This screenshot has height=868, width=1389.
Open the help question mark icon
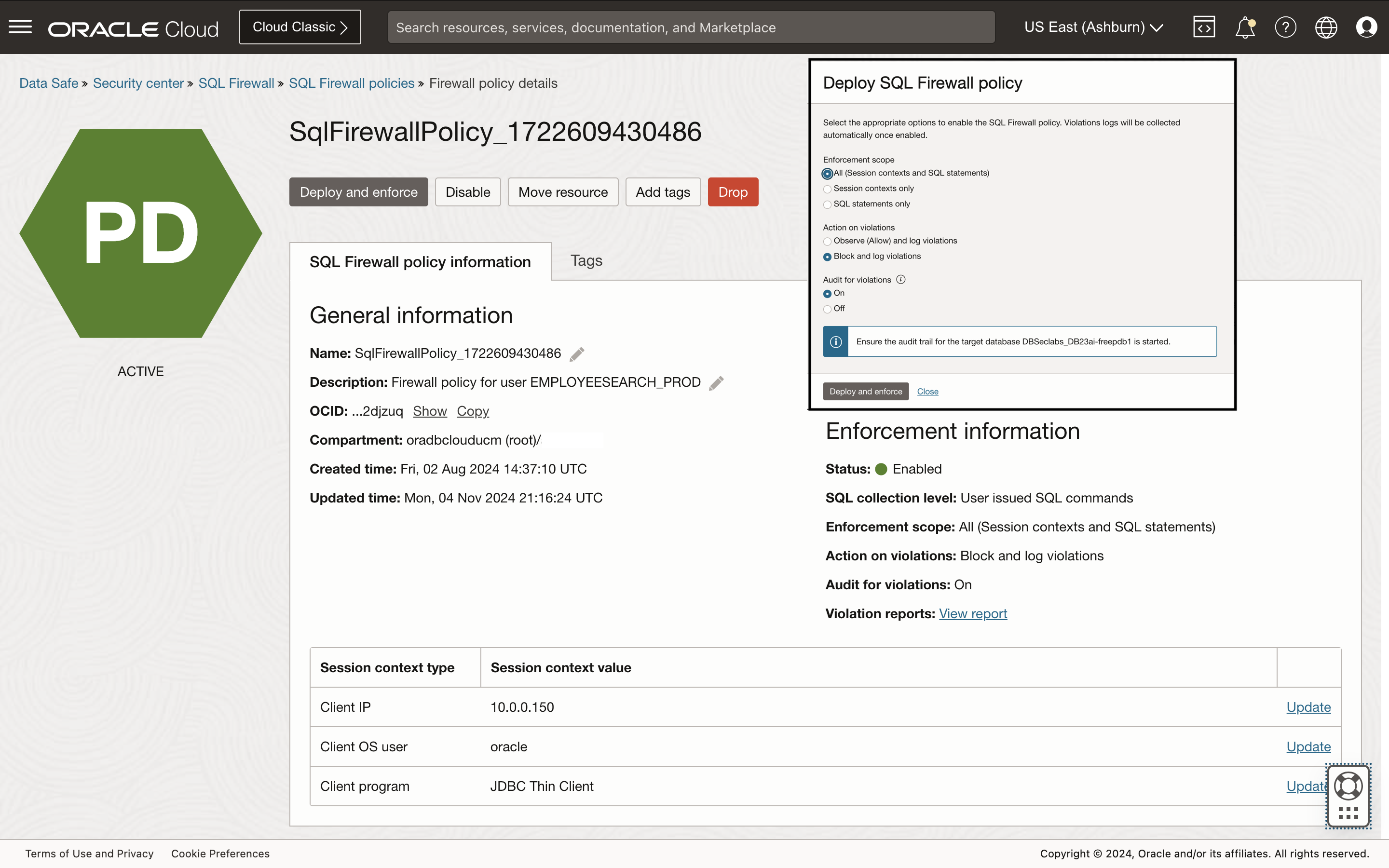[x=1285, y=27]
